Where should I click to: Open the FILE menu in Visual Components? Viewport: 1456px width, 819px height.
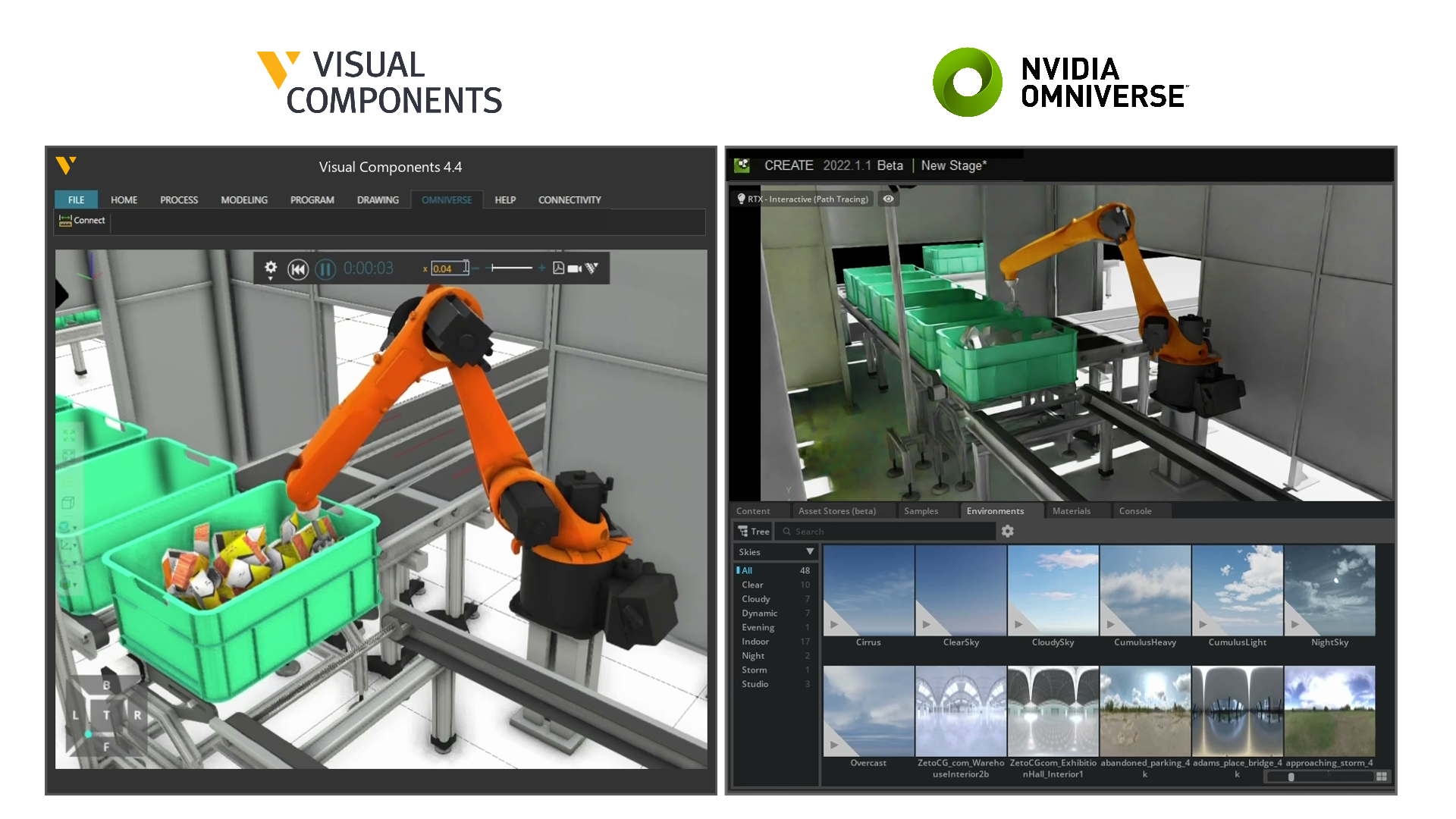(75, 199)
